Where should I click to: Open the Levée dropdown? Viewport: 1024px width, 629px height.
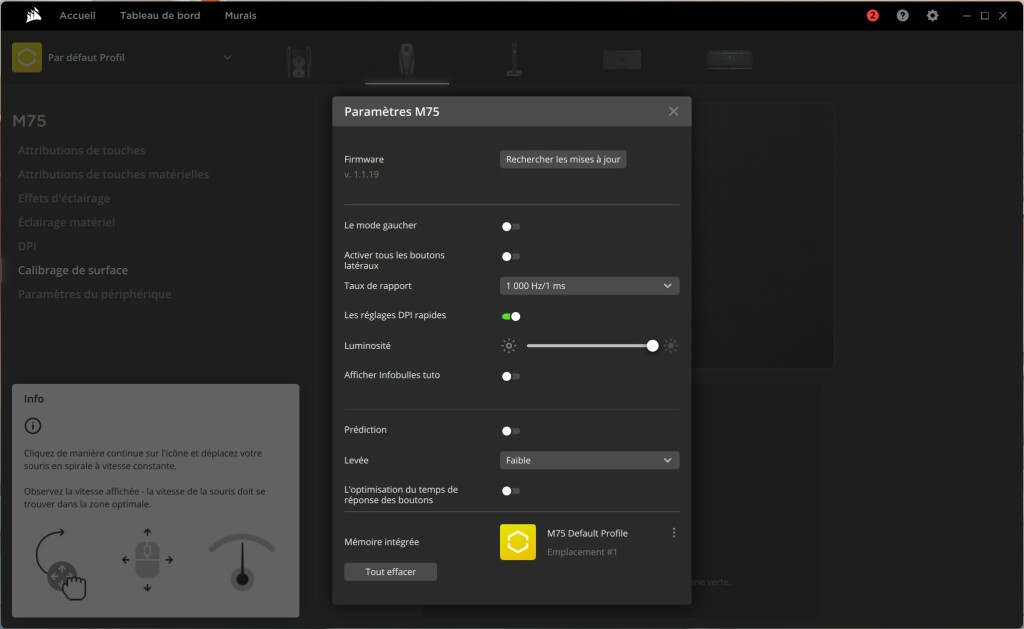point(589,459)
